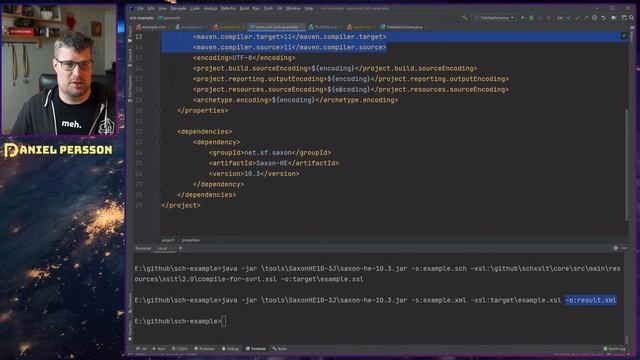Open the Problems tool window button
The height and width of the screenshot is (360, 640).
204,349
